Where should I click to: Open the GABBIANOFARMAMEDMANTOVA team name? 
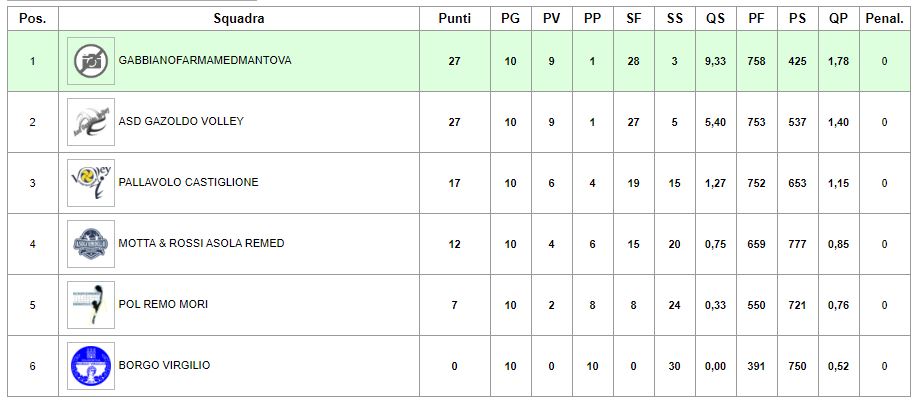(205, 60)
